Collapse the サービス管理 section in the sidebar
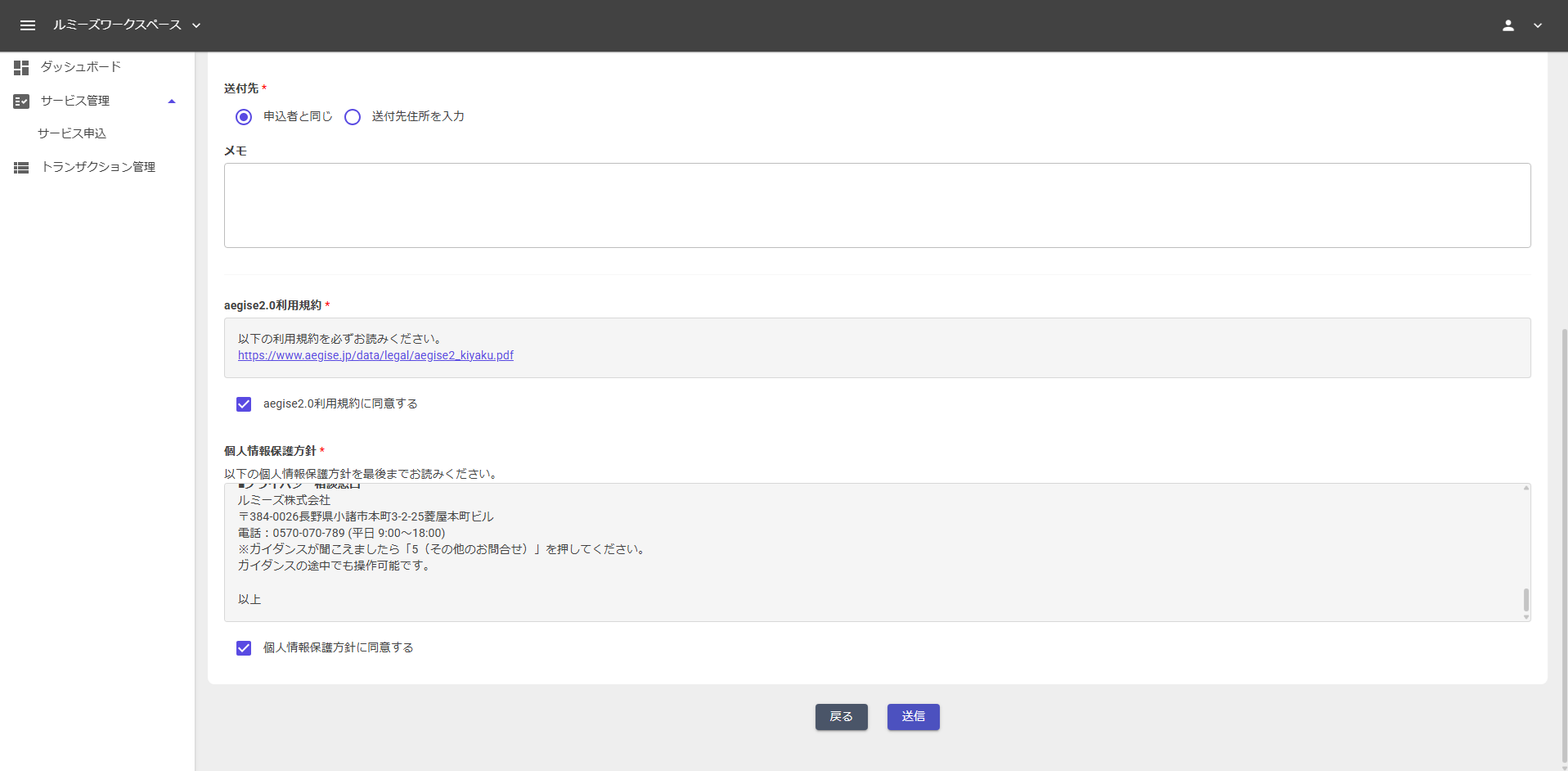 [172, 100]
